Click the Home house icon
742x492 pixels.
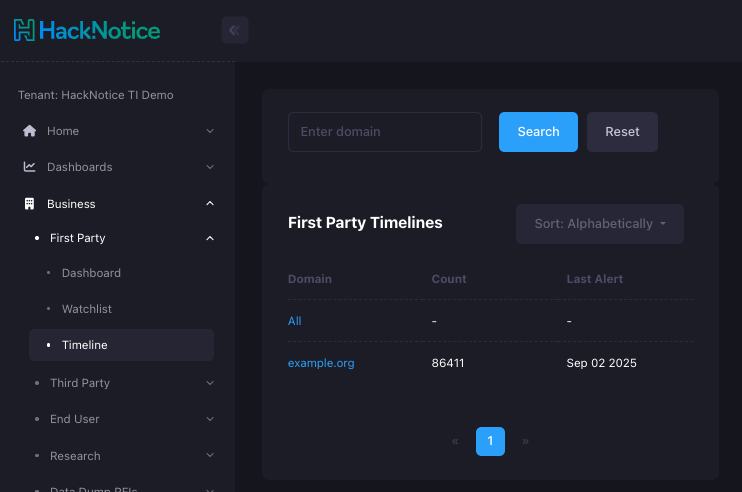click(x=29, y=131)
